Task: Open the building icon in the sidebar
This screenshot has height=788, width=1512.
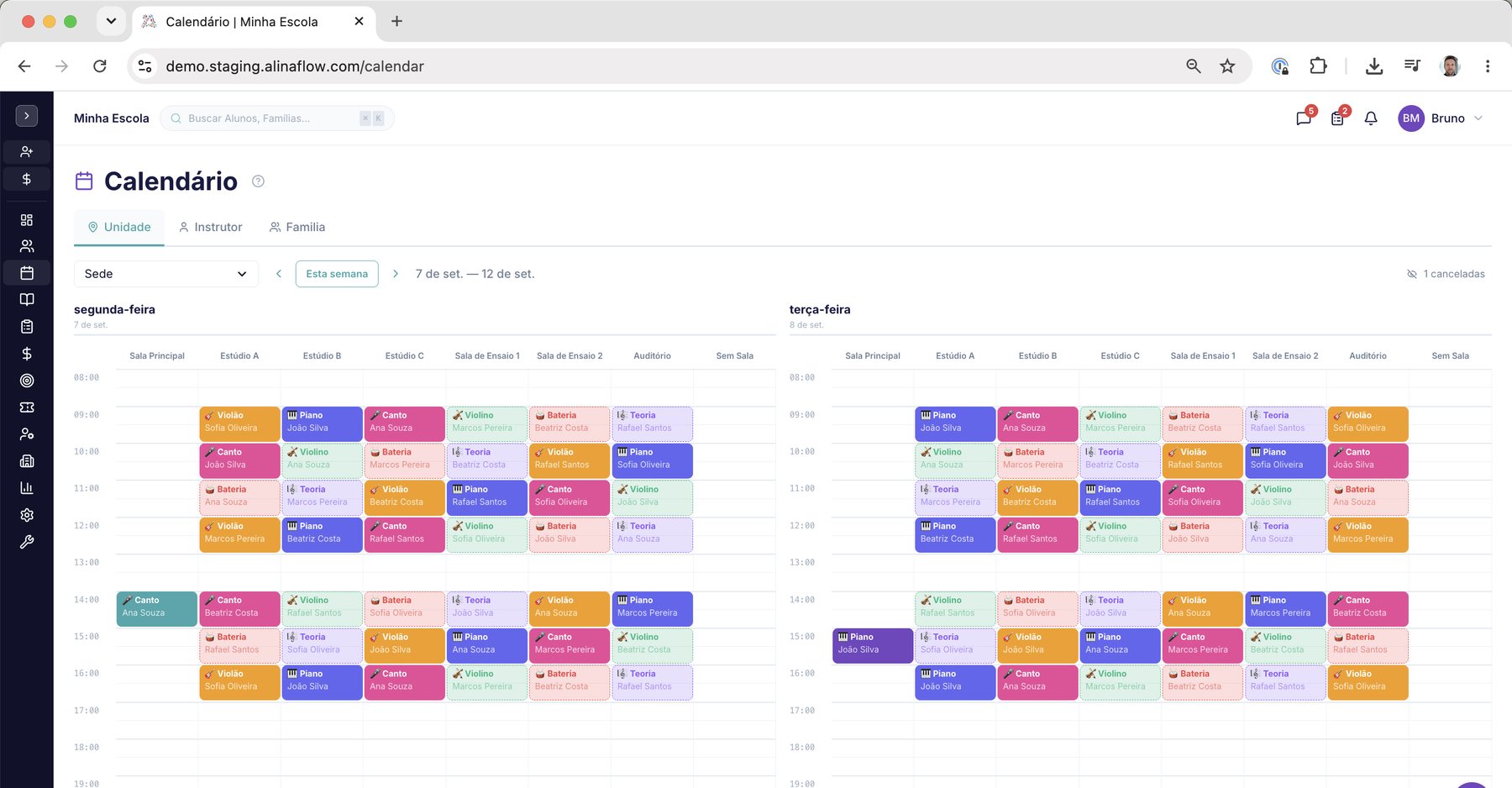Action: click(27, 461)
